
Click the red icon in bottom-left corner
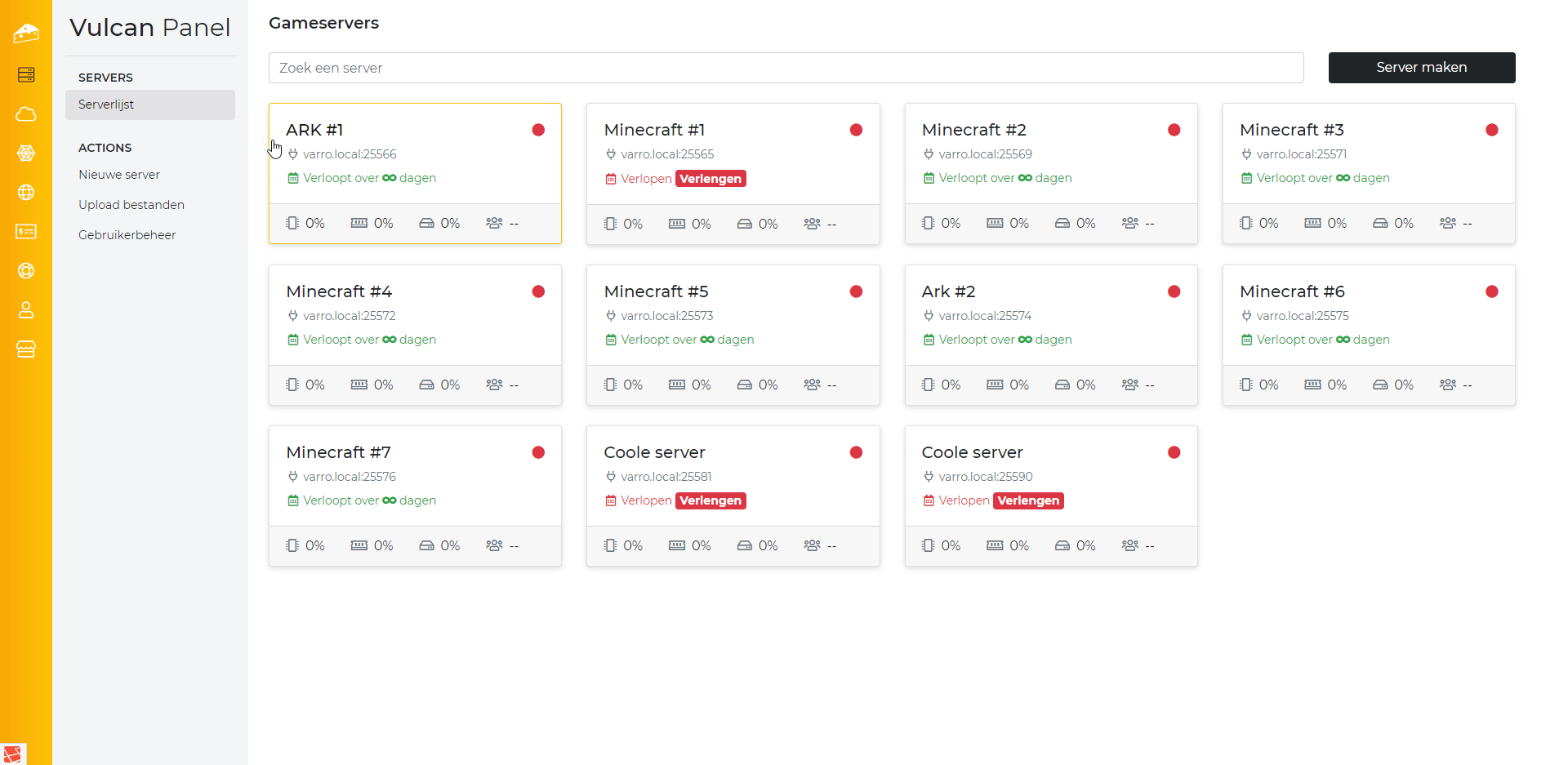(13, 754)
